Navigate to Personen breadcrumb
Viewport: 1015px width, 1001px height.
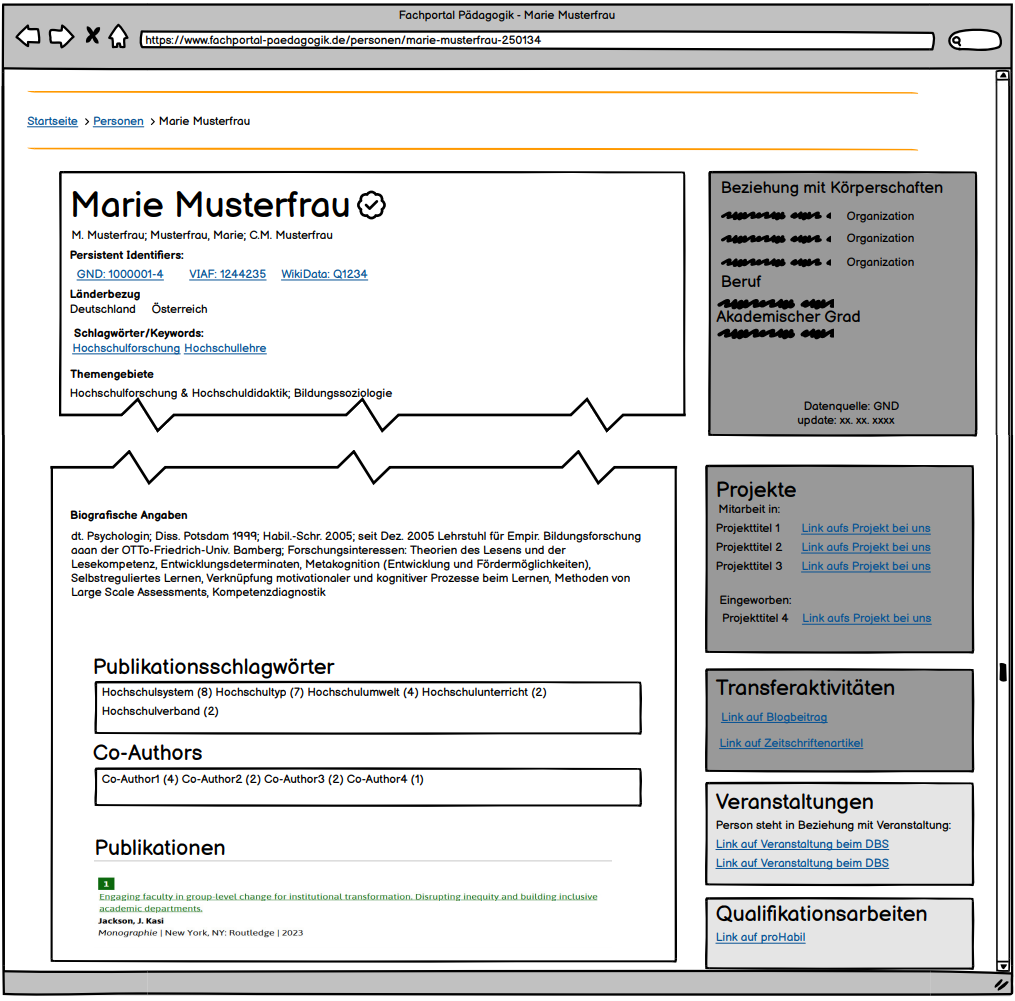118,121
